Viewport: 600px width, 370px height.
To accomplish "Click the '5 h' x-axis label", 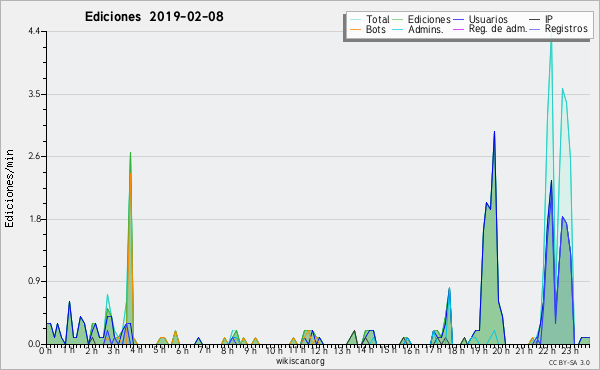I will tap(159, 350).
